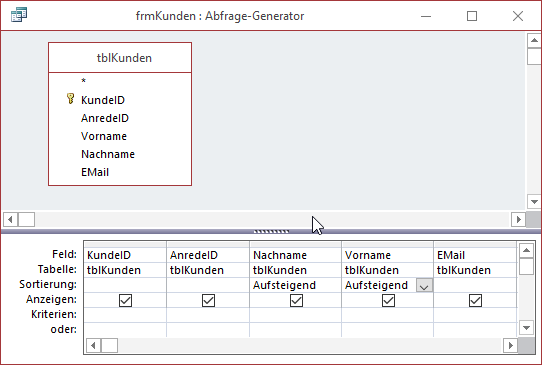Click the Kriterien cell of KundeID column

pyautogui.click(x=125, y=315)
